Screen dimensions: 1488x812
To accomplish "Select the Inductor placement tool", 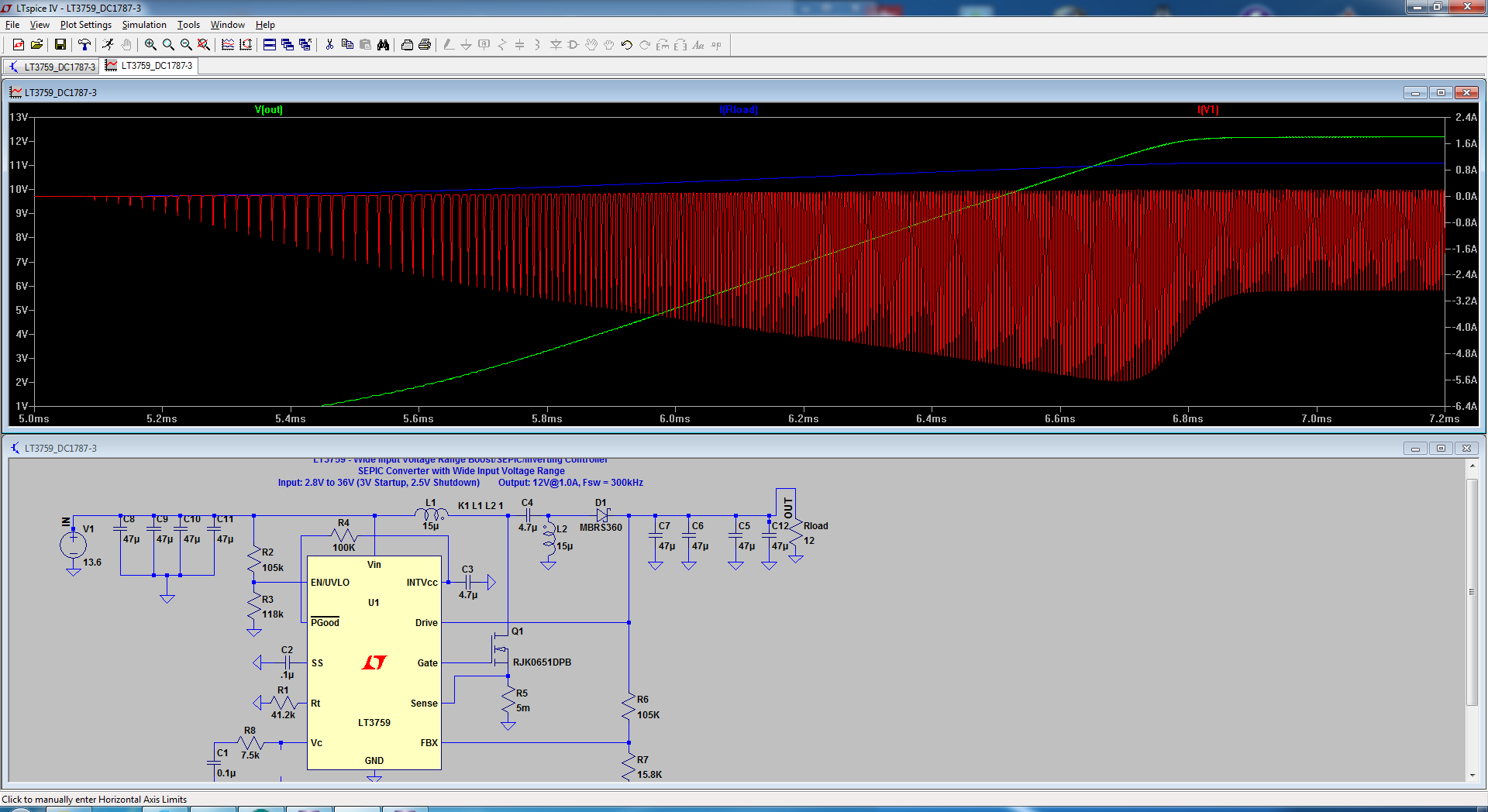I will [538, 45].
